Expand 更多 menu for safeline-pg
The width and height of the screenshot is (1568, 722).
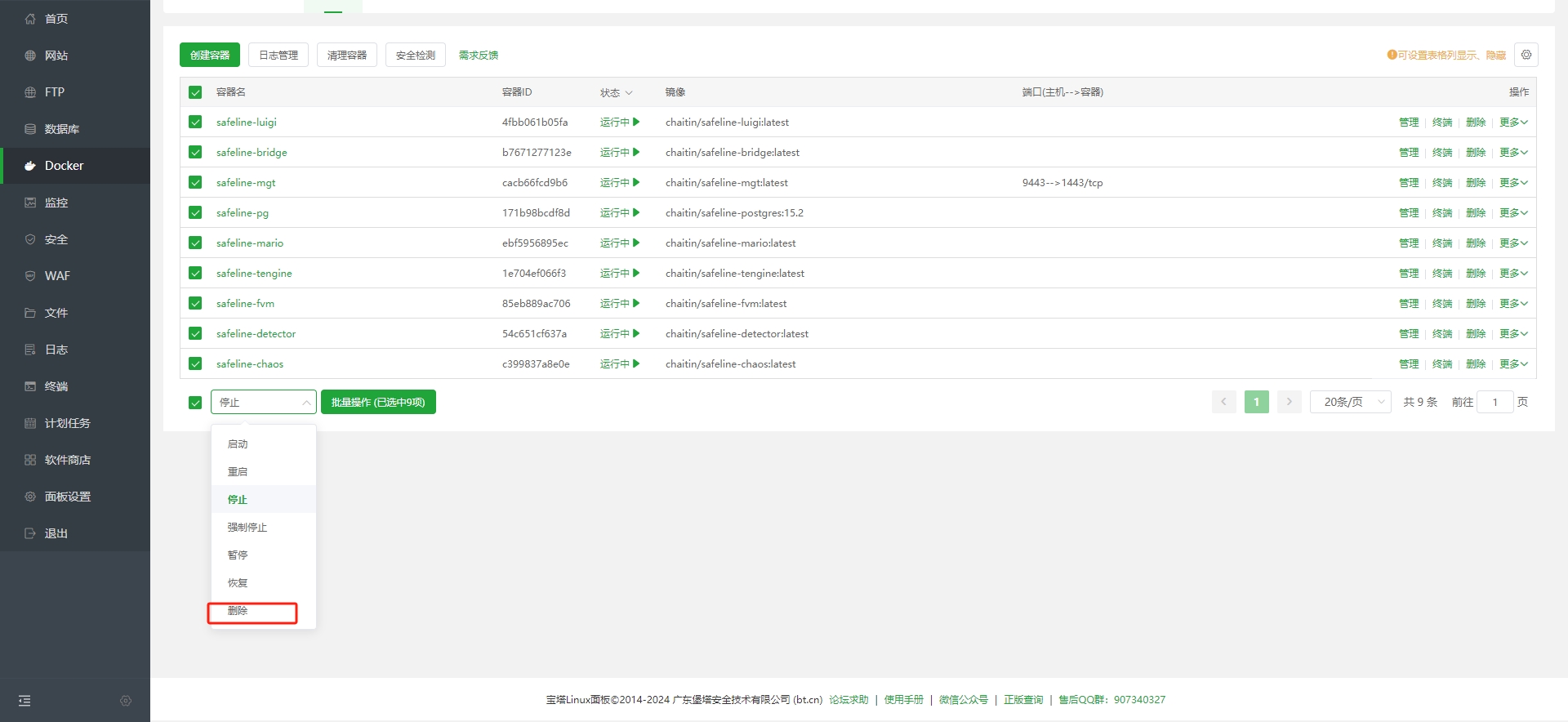click(1513, 212)
